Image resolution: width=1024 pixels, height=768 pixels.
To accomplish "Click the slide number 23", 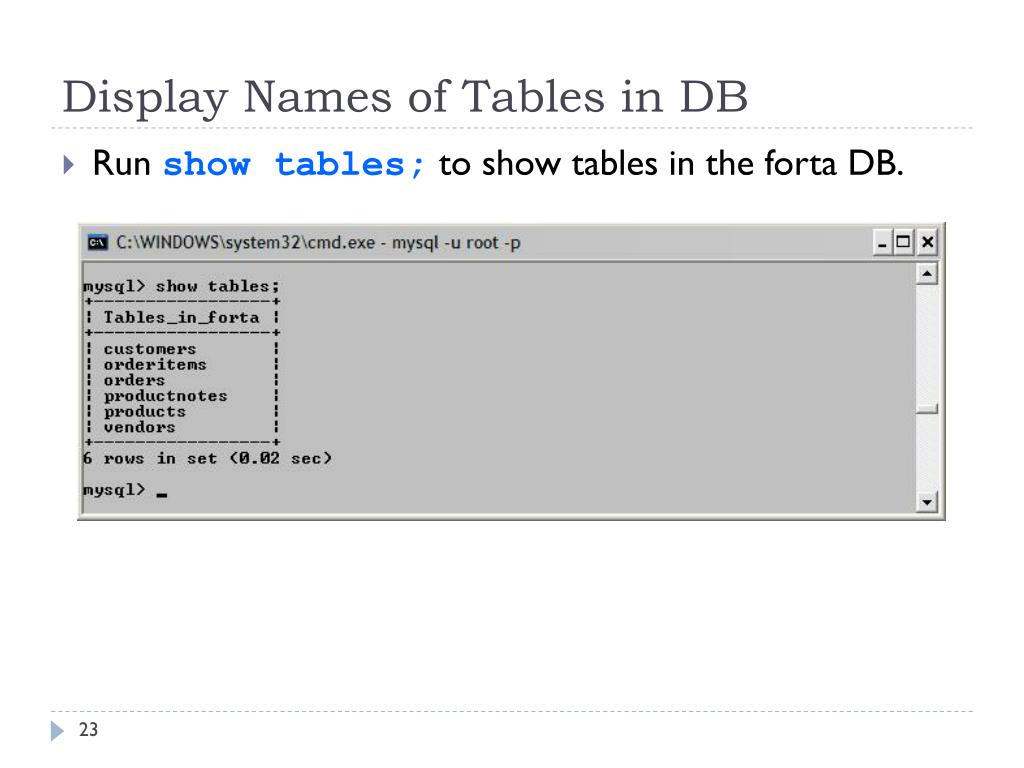I will (x=88, y=729).
